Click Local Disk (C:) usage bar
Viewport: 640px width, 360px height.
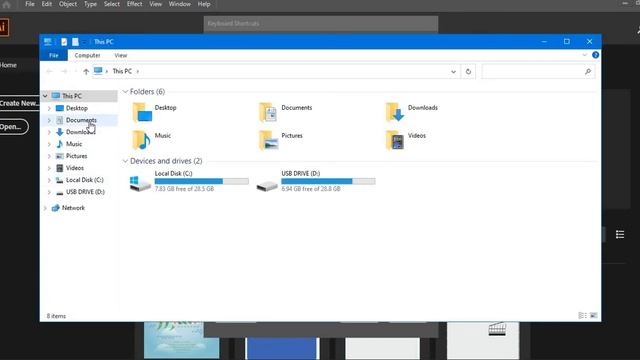pyautogui.click(x=201, y=181)
